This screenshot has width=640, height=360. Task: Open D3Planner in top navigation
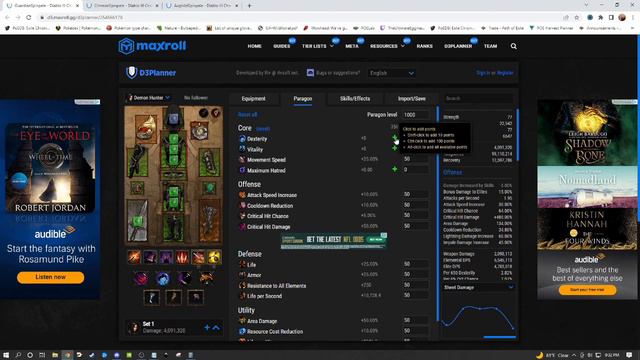tap(458, 46)
